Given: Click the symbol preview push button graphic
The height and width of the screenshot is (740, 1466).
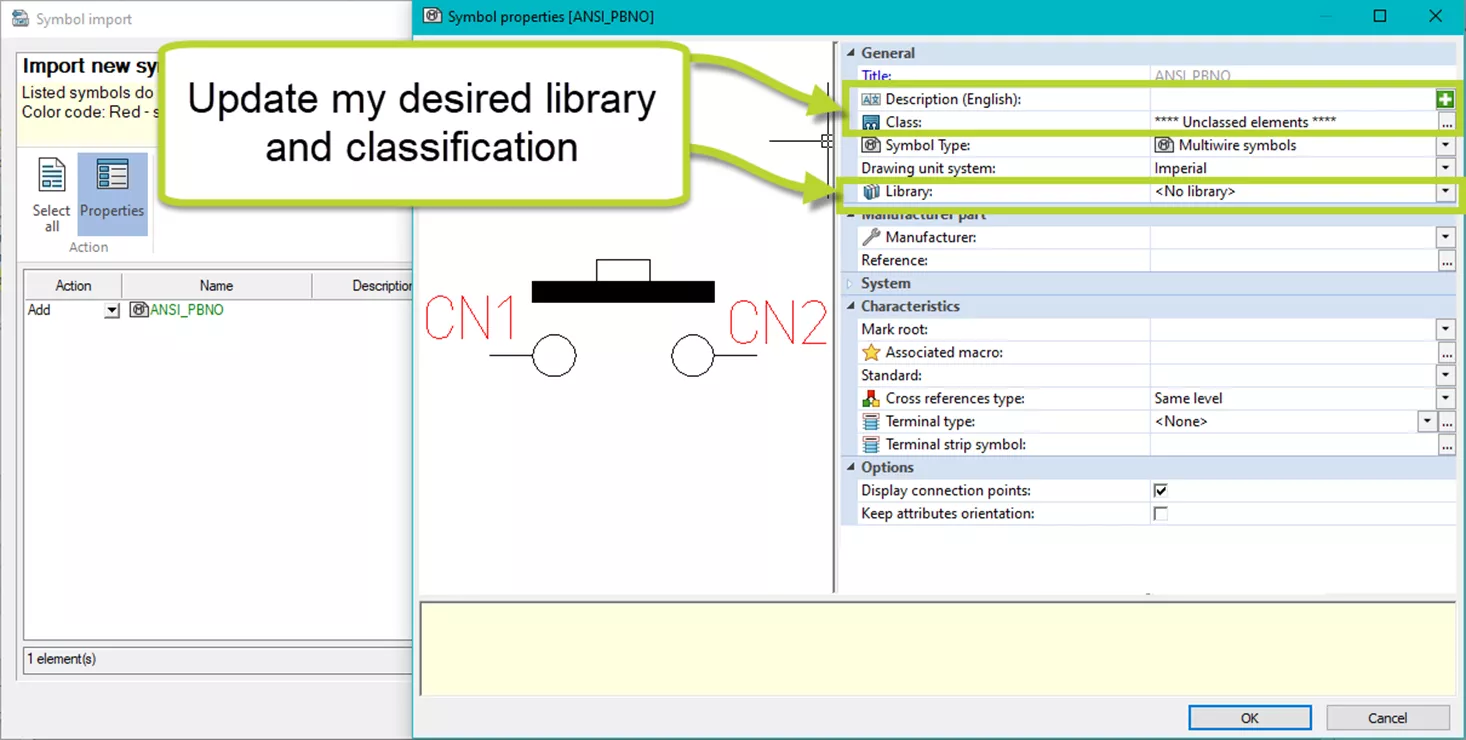Looking at the screenshot, I should click(623, 319).
